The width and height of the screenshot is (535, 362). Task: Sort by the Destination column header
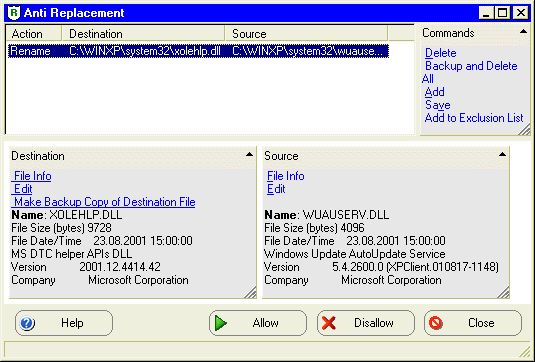point(143,33)
